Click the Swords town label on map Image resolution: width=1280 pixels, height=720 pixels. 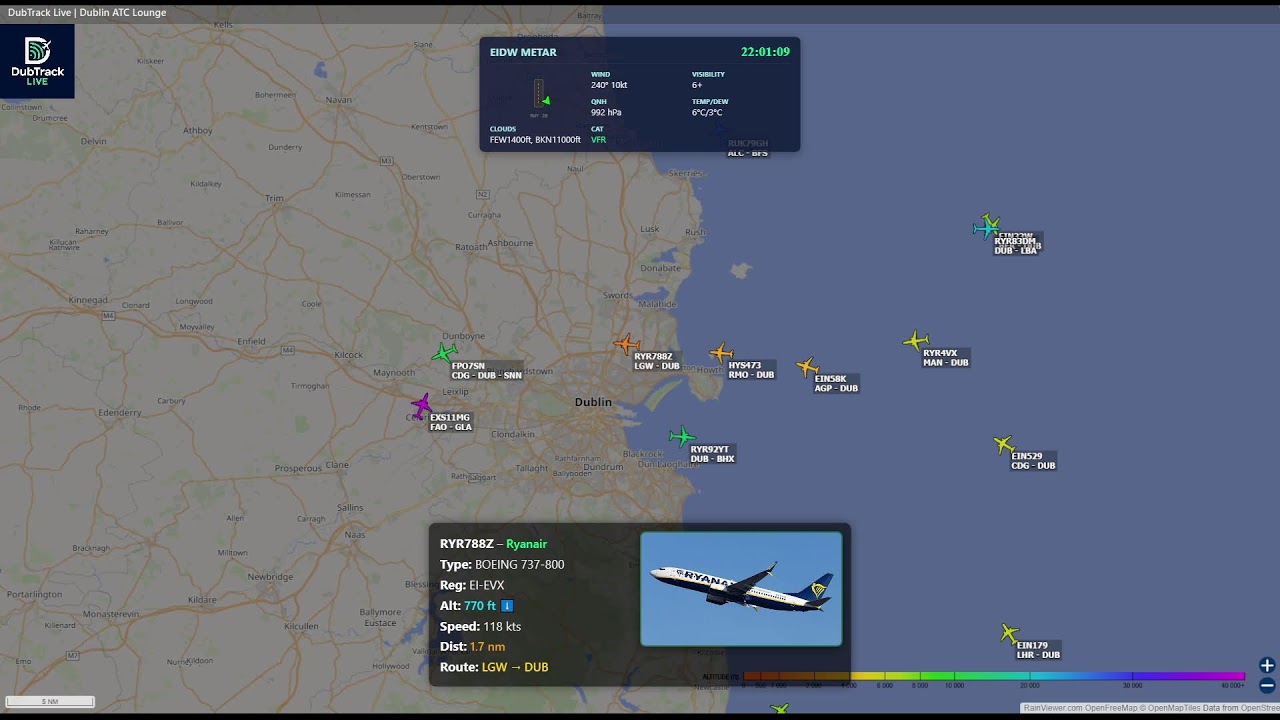(x=619, y=295)
